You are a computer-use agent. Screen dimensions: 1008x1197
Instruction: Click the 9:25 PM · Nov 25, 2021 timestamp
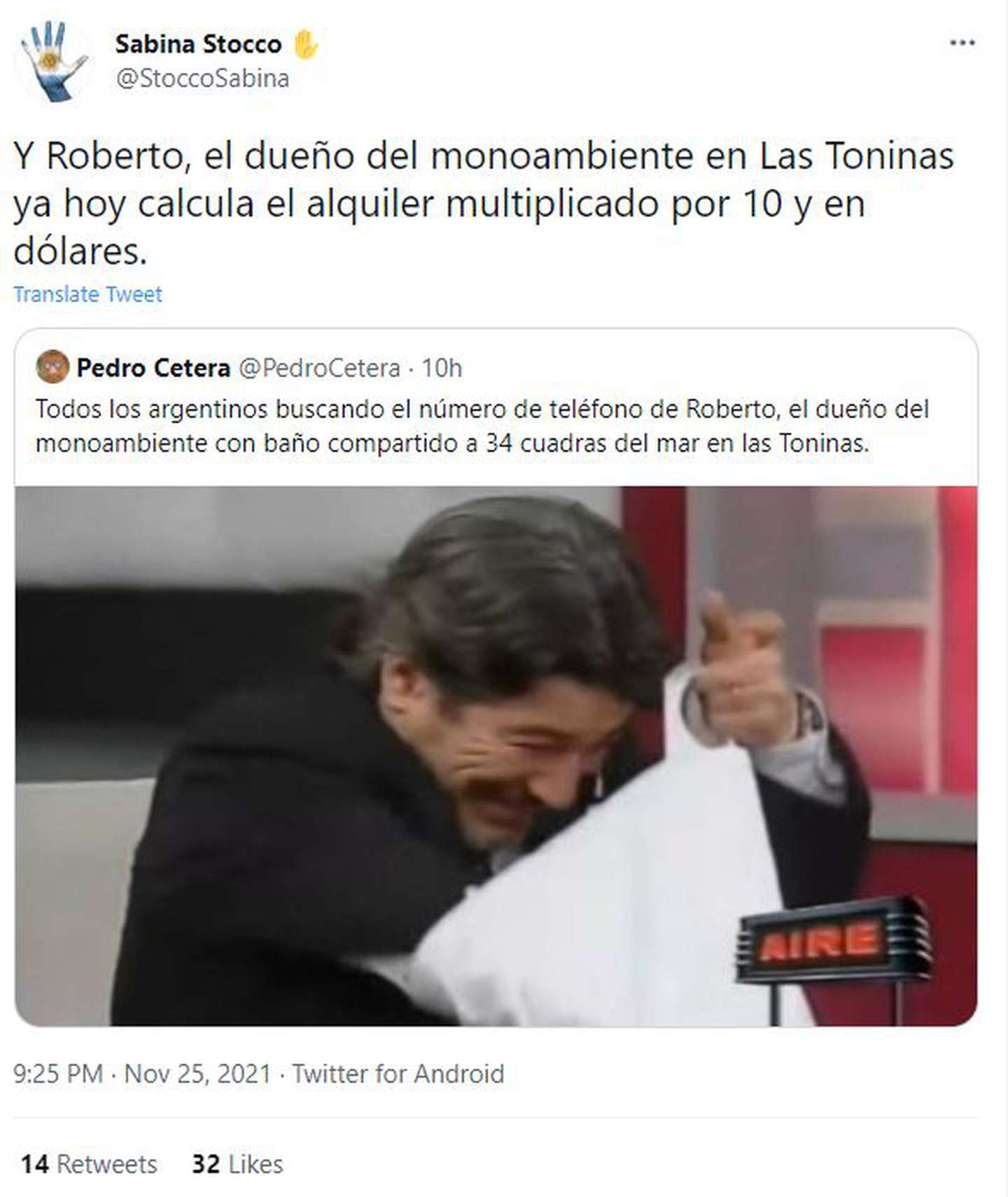pos(142,1074)
